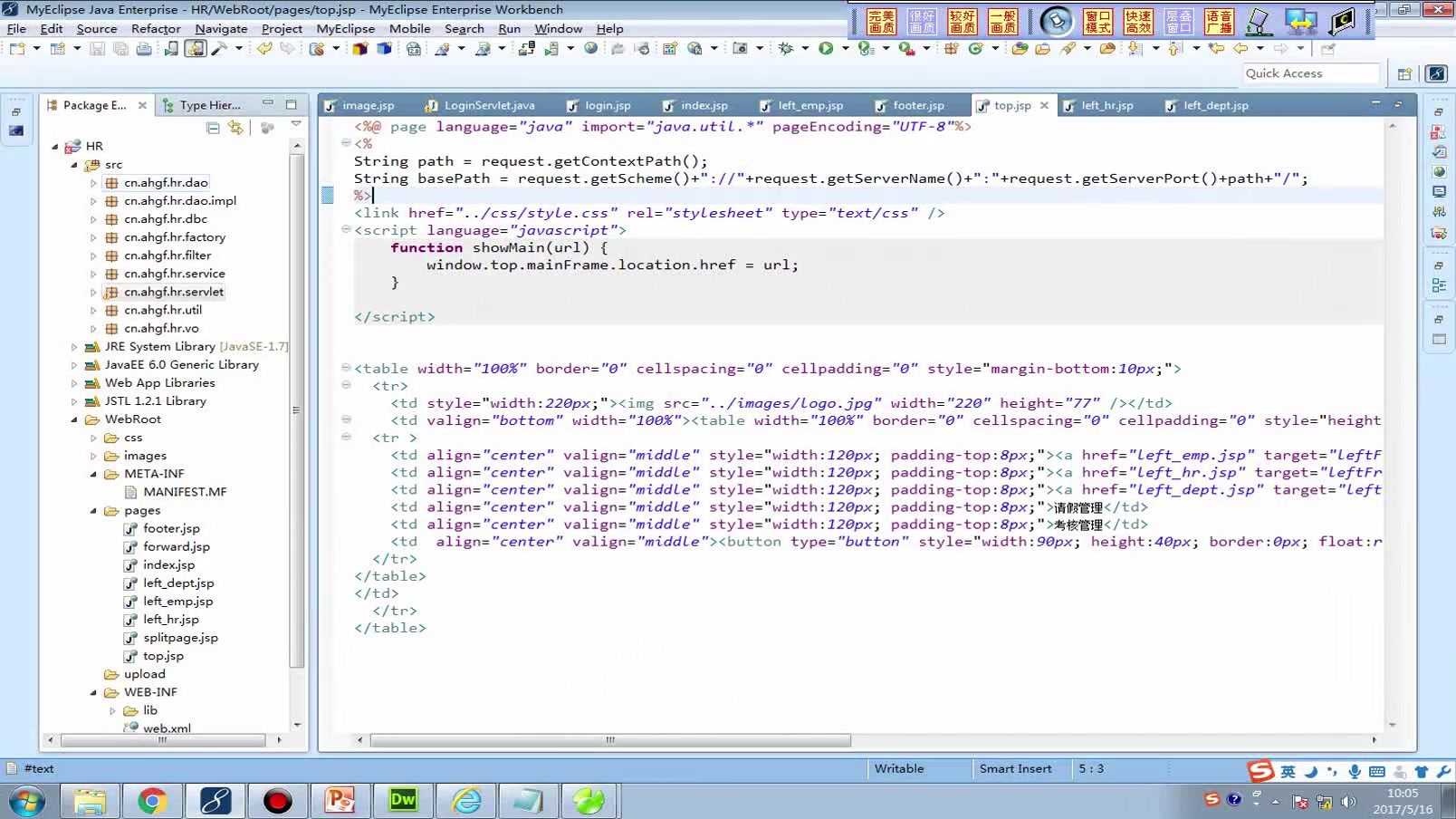Collapse the WEB-INF folder
This screenshot has height=819, width=1456.
[93, 692]
